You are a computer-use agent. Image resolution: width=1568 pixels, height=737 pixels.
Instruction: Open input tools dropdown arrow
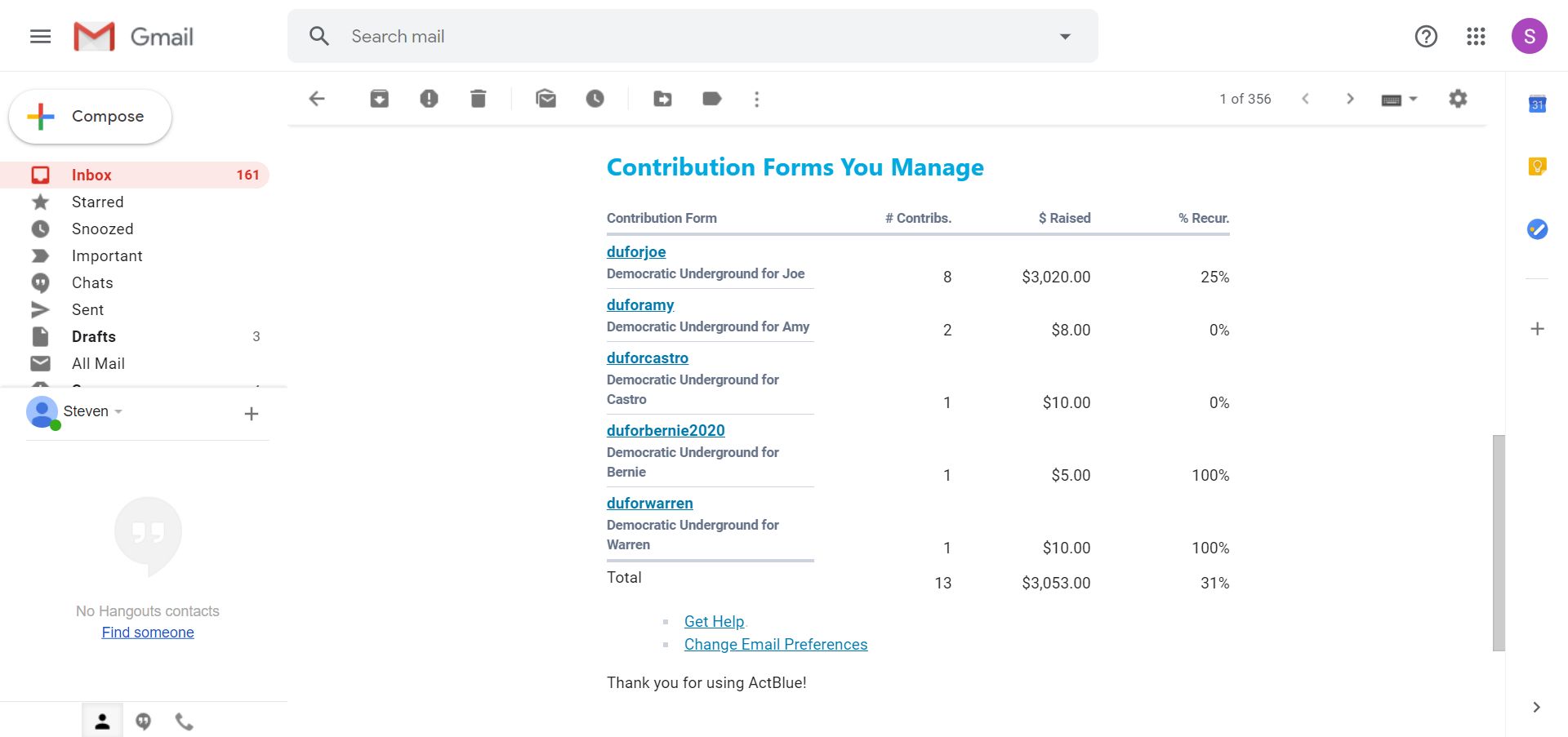pyautogui.click(x=1414, y=99)
